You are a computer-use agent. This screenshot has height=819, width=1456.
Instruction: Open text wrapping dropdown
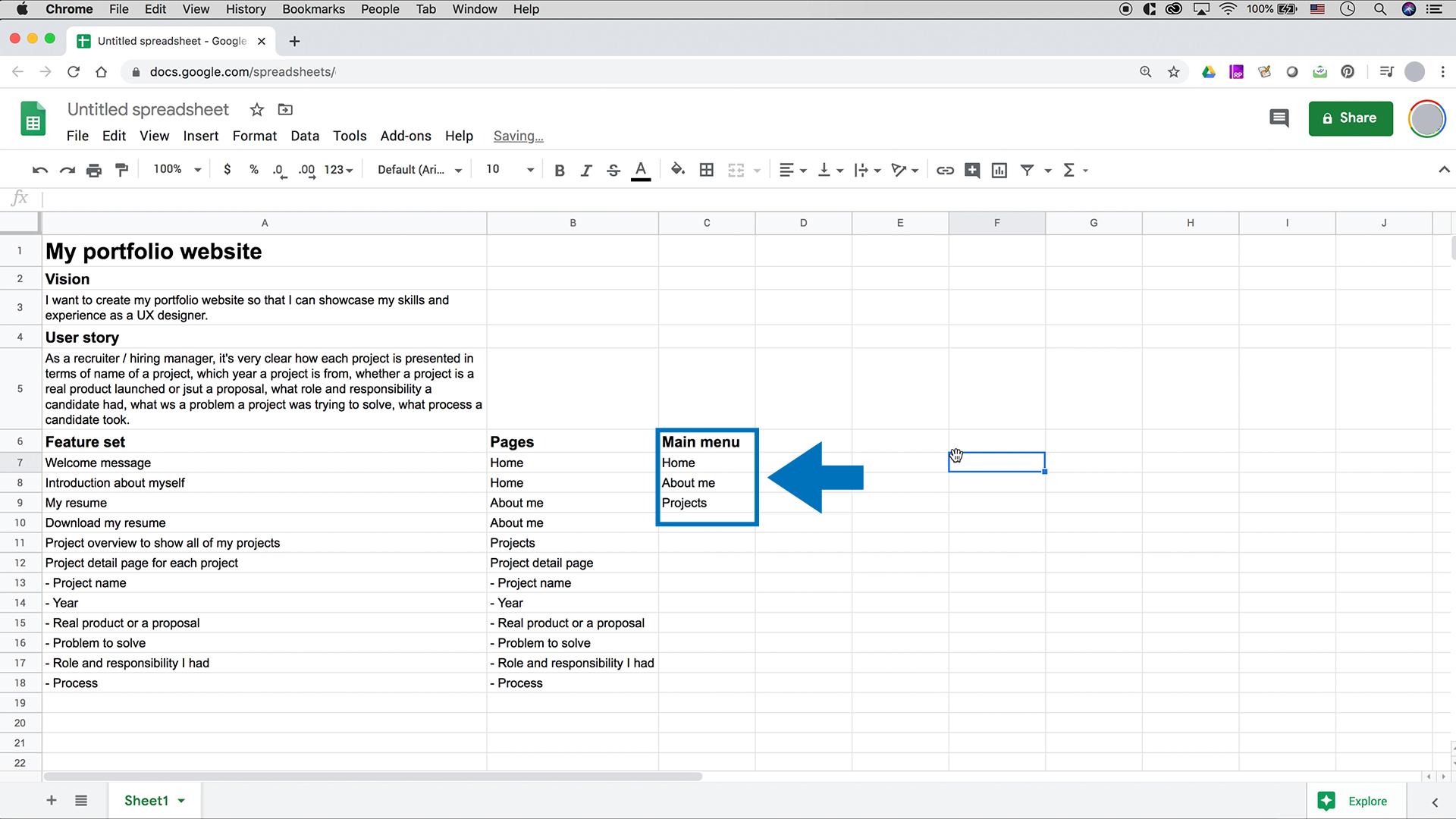(868, 171)
